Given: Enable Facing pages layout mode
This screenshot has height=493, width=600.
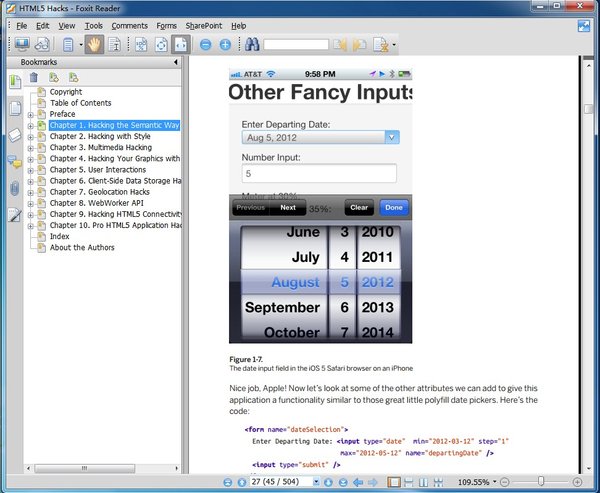Looking at the screenshot, I should pyautogui.click(x=423, y=482).
